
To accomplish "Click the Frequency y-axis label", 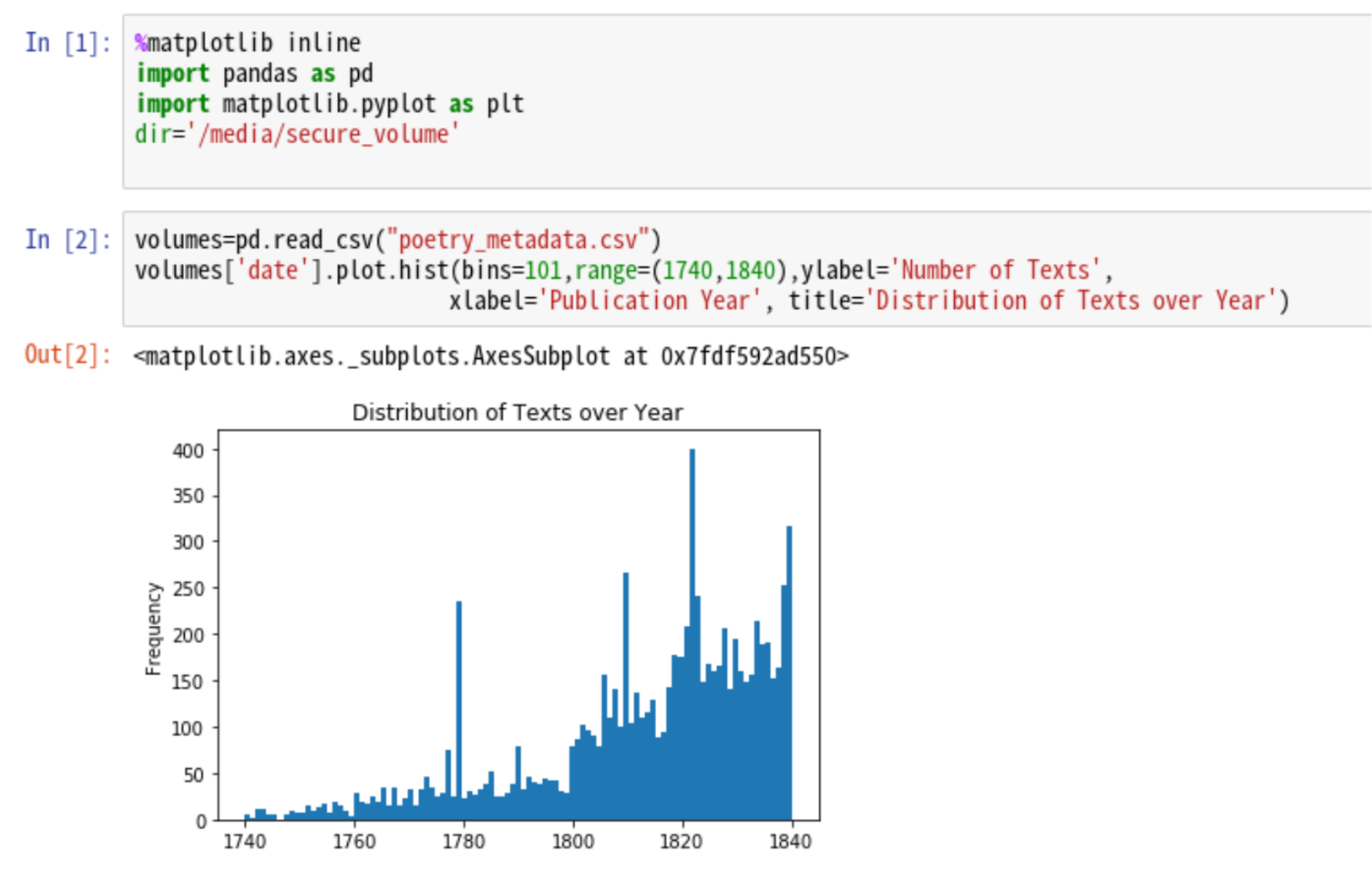I will (x=152, y=628).
